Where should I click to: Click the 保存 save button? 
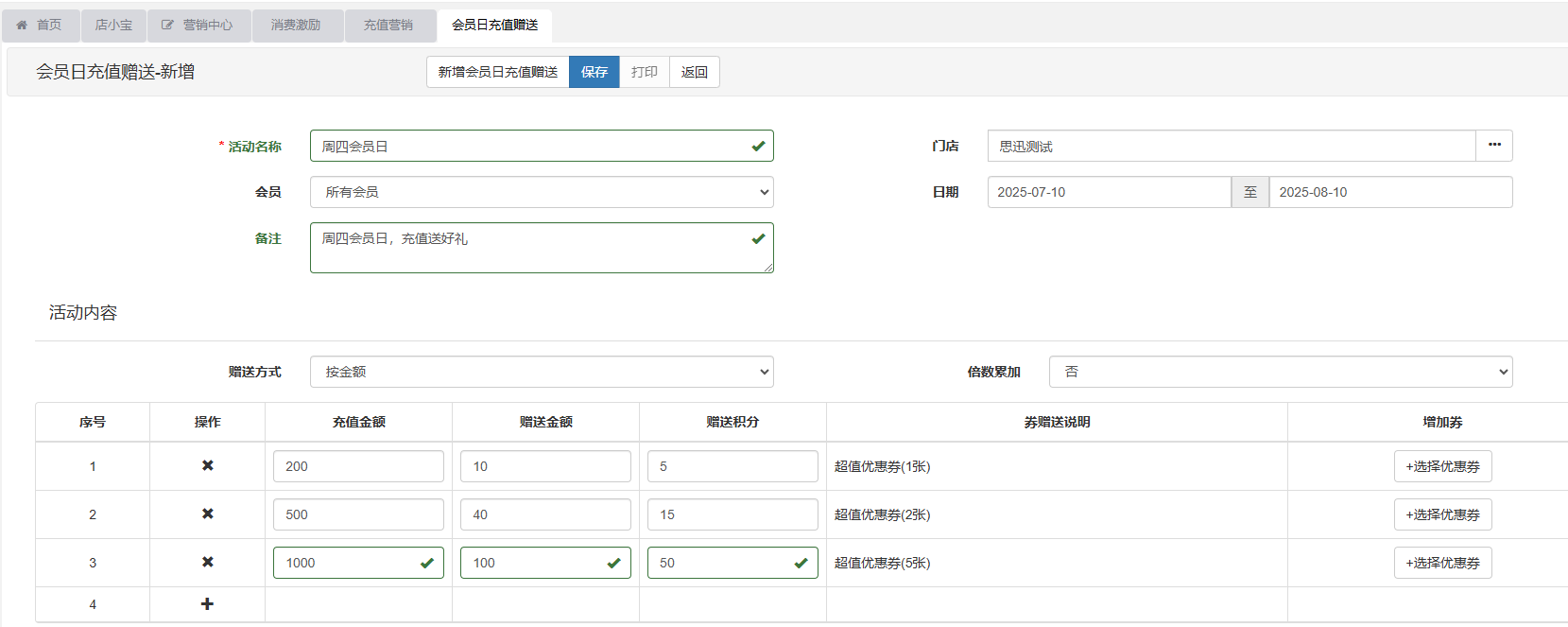coord(594,72)
